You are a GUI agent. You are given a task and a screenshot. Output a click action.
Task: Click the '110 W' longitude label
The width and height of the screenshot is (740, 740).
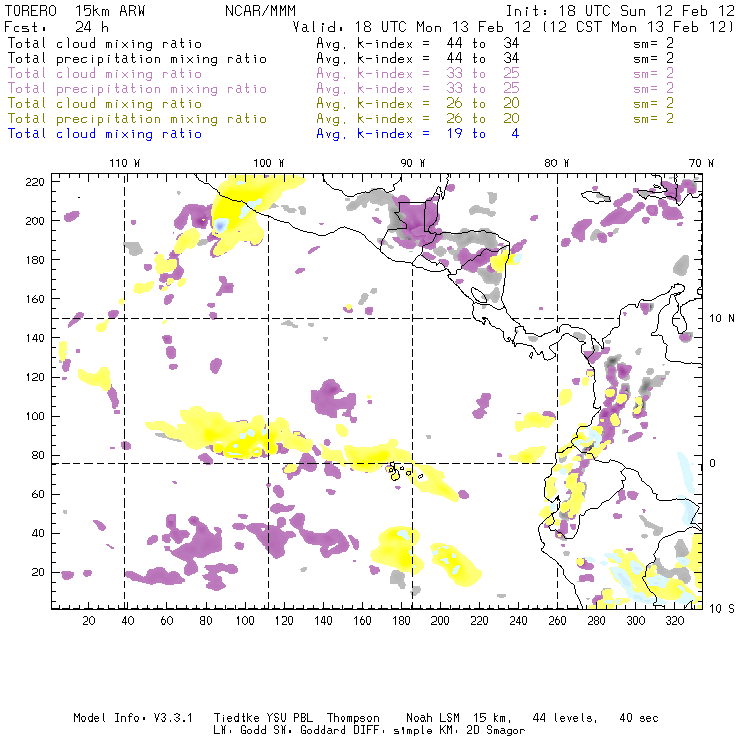click(125, 163)
